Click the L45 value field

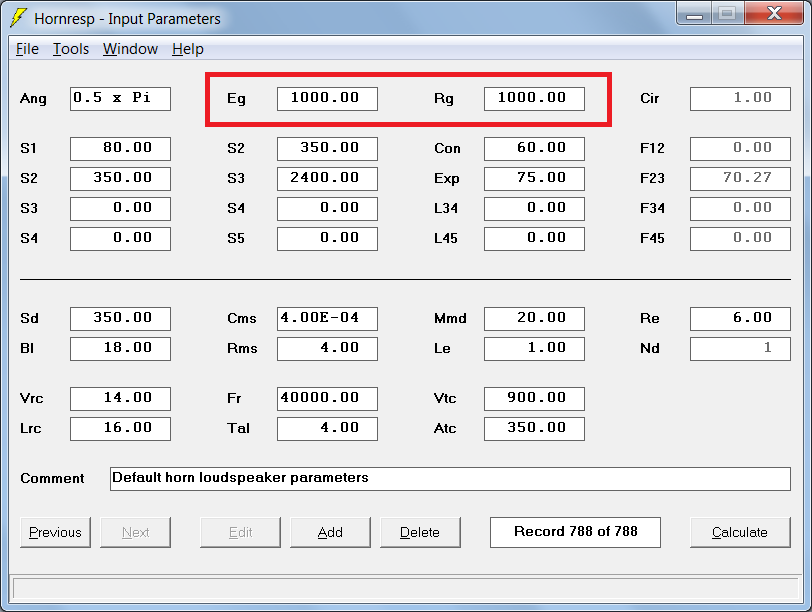point(534,239)
